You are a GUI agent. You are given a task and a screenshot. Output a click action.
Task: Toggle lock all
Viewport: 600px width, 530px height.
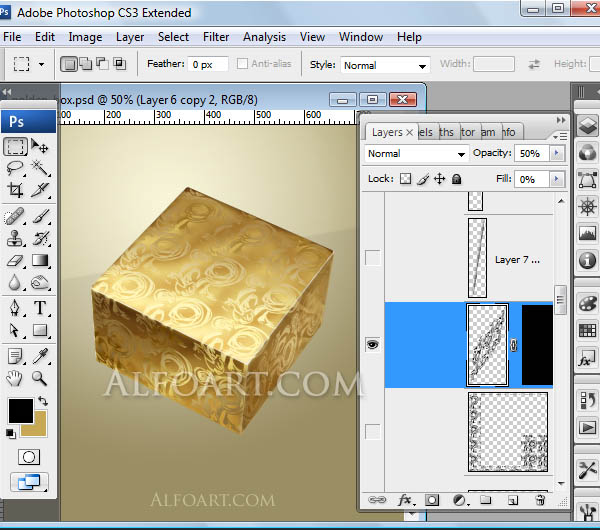click(457, 179)
